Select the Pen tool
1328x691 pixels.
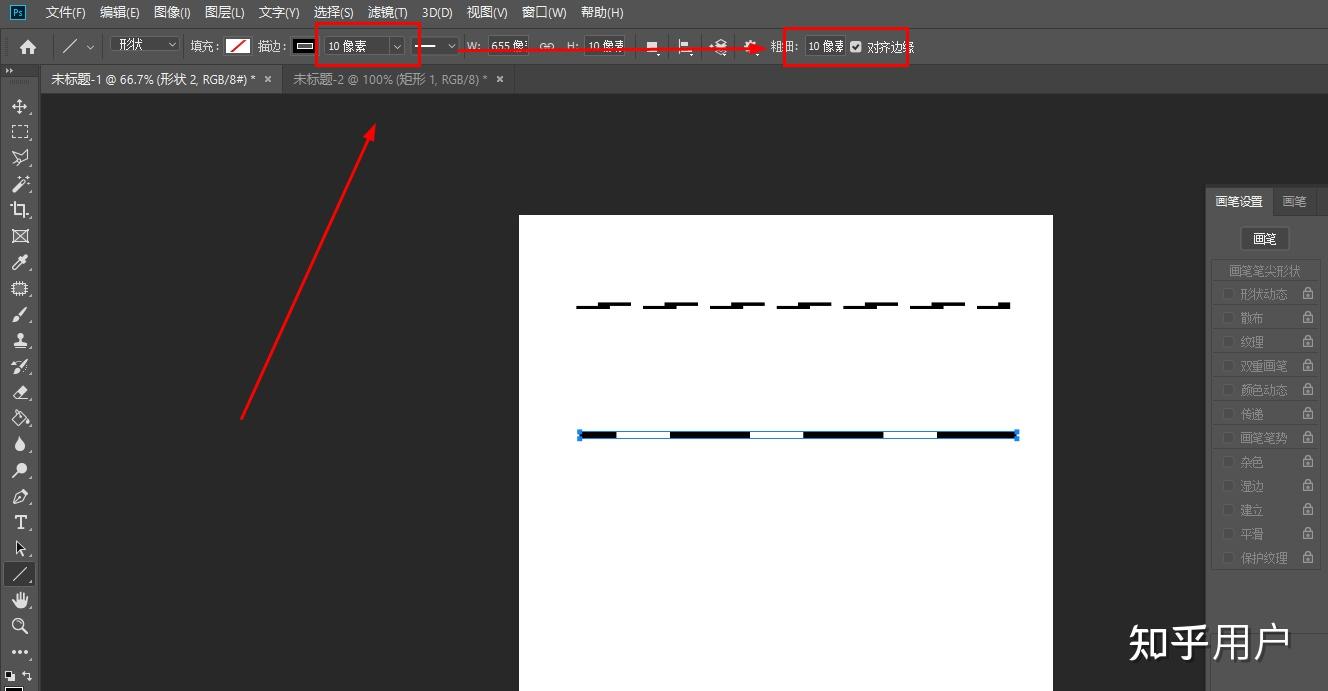tap(19, 496)
